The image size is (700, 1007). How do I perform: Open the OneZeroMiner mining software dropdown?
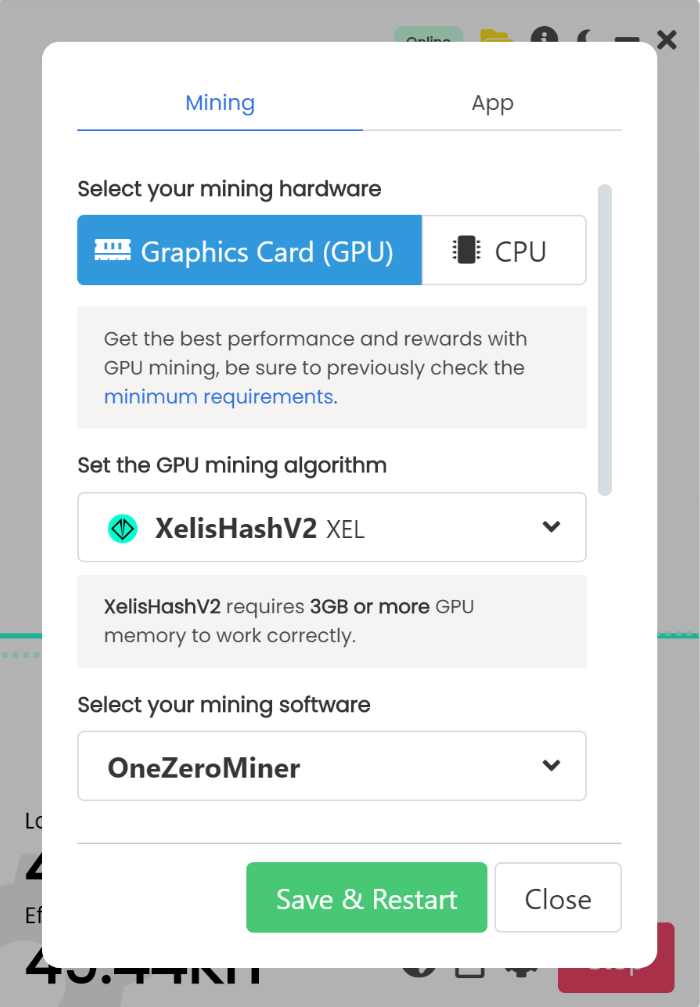[x=332, y=766]
